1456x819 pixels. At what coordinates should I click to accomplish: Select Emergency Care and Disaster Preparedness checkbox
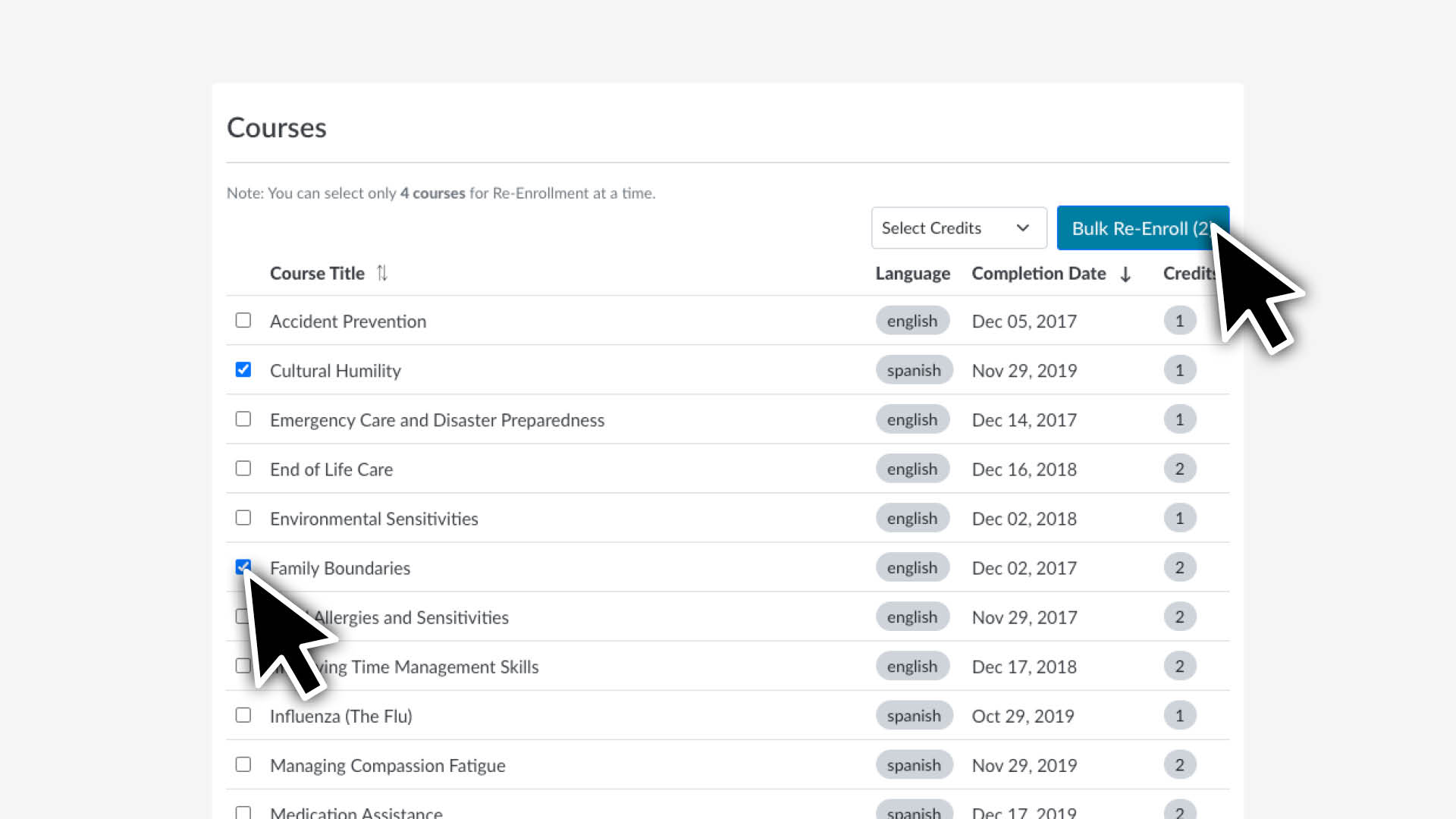pos(243,419)
